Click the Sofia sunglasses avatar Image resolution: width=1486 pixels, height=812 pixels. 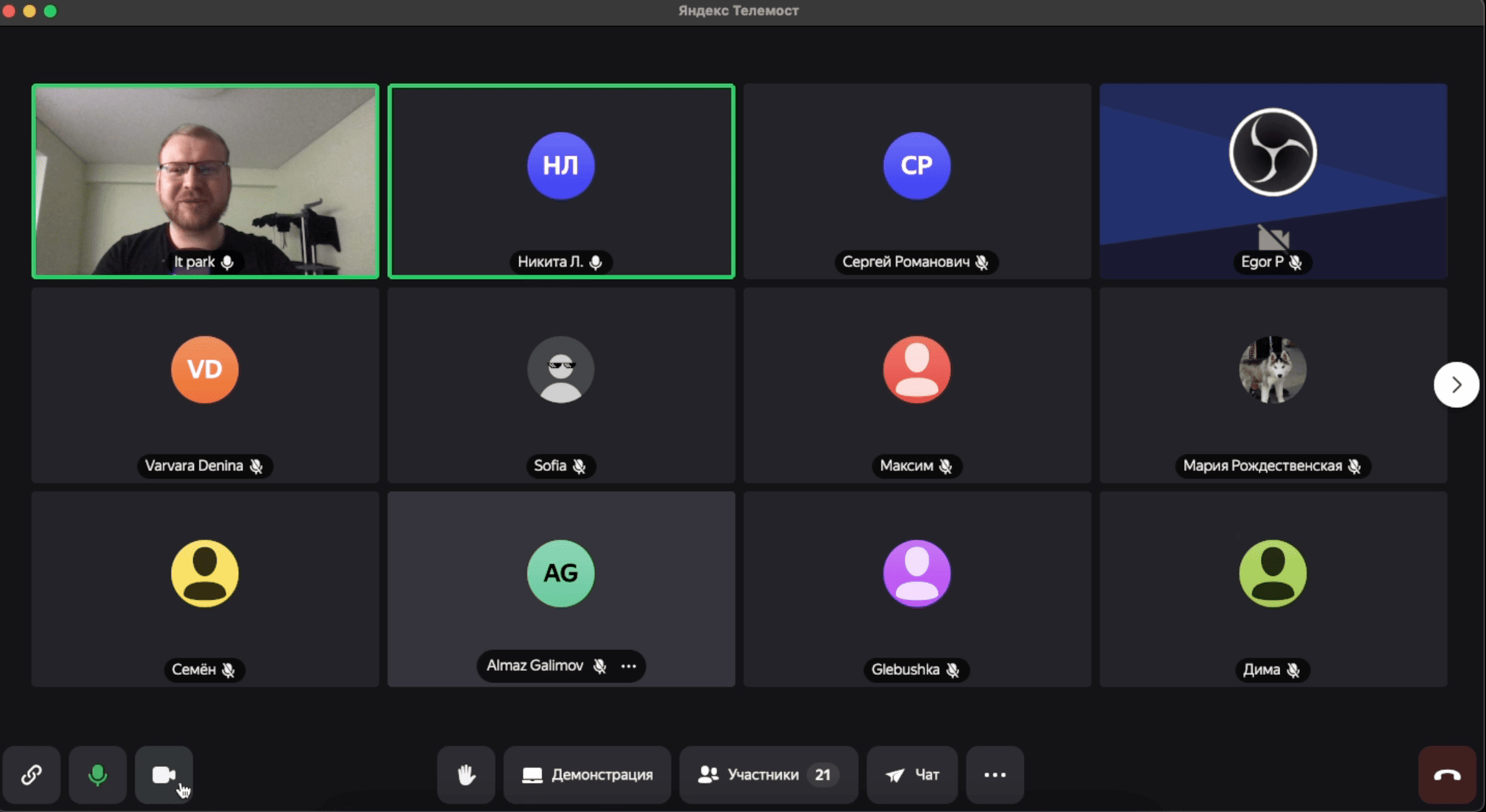pos(561,370)
